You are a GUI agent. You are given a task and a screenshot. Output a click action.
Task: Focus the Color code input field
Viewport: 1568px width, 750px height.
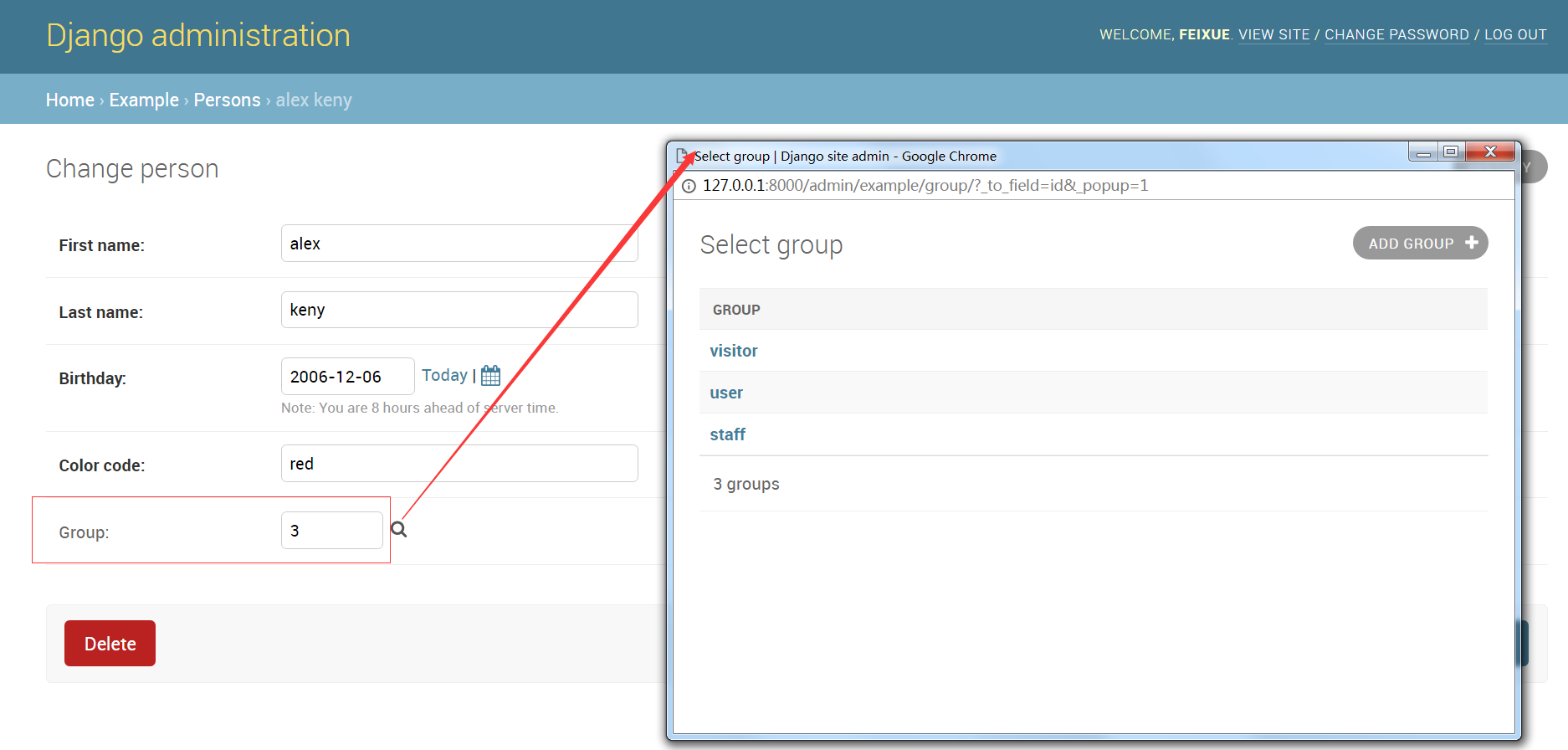tap(459, 463)
